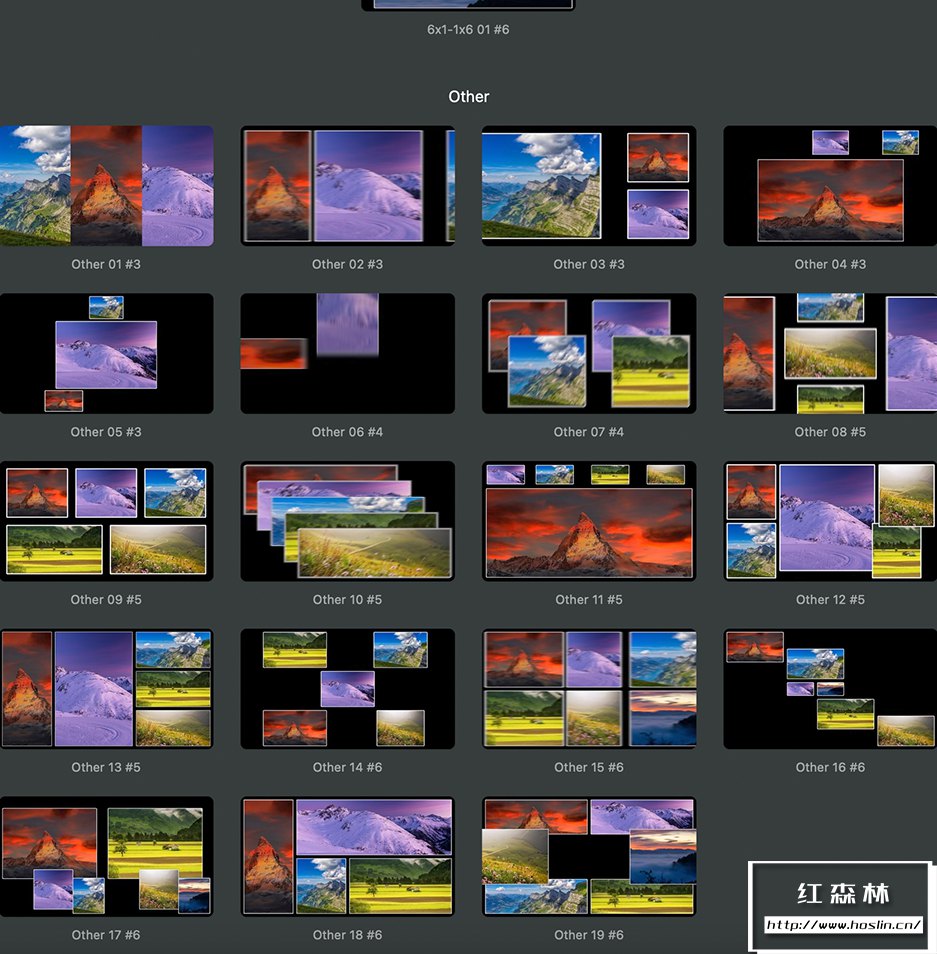
Task: Select the Other 13 #5 layout thumbnail
Action: click(x=106, y=689)
